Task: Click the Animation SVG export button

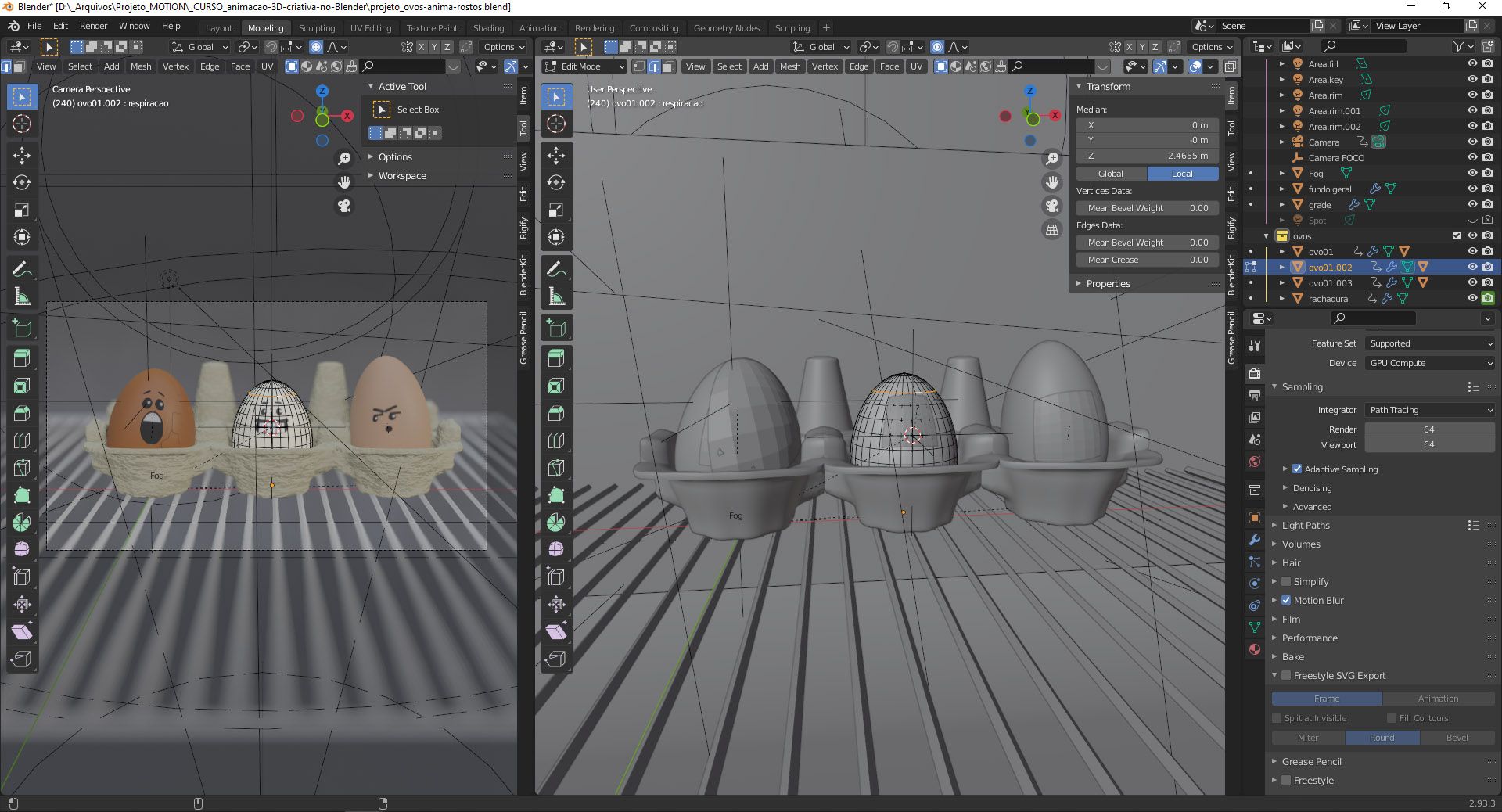Action: pyautogui.click(x=1439, y=699)
